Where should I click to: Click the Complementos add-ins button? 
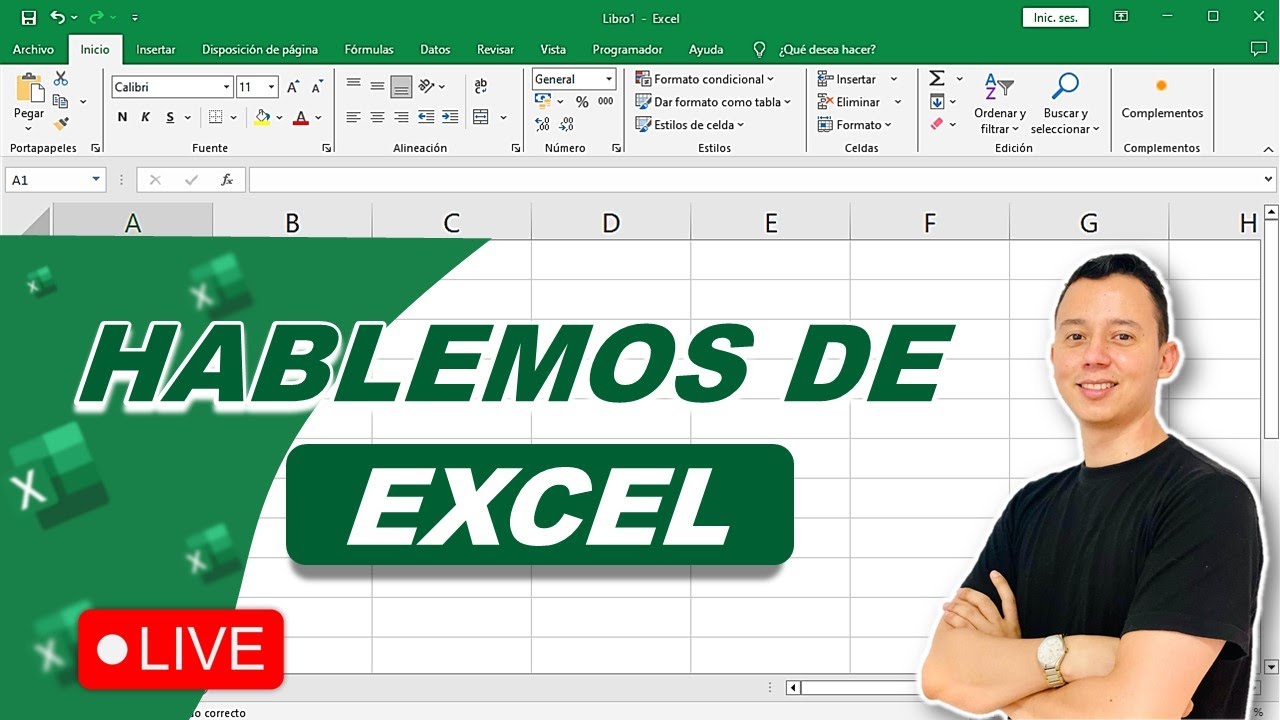coord(1162,98)
